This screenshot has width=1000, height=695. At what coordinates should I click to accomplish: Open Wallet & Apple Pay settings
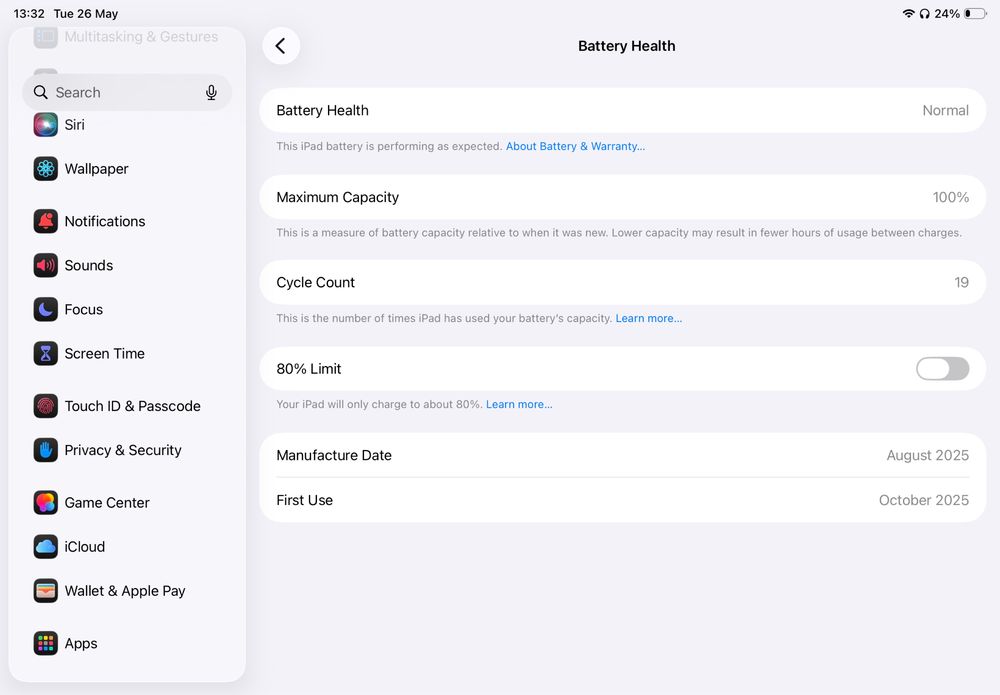pyautogui.click(x=127, y=591)
